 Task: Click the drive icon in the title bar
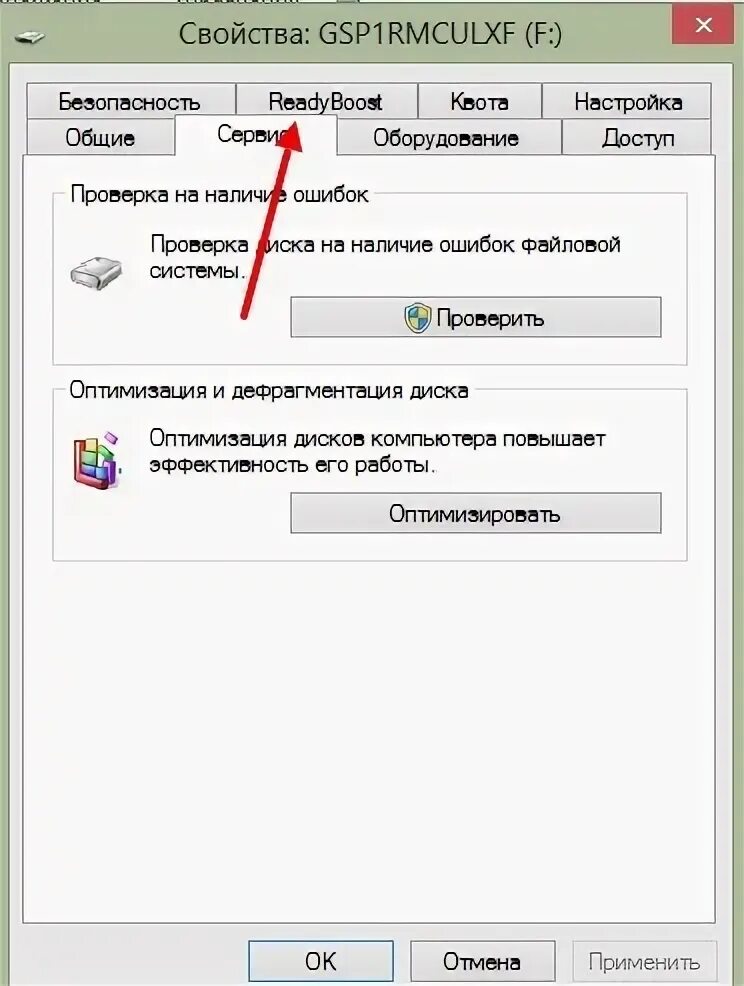(30, 38)
